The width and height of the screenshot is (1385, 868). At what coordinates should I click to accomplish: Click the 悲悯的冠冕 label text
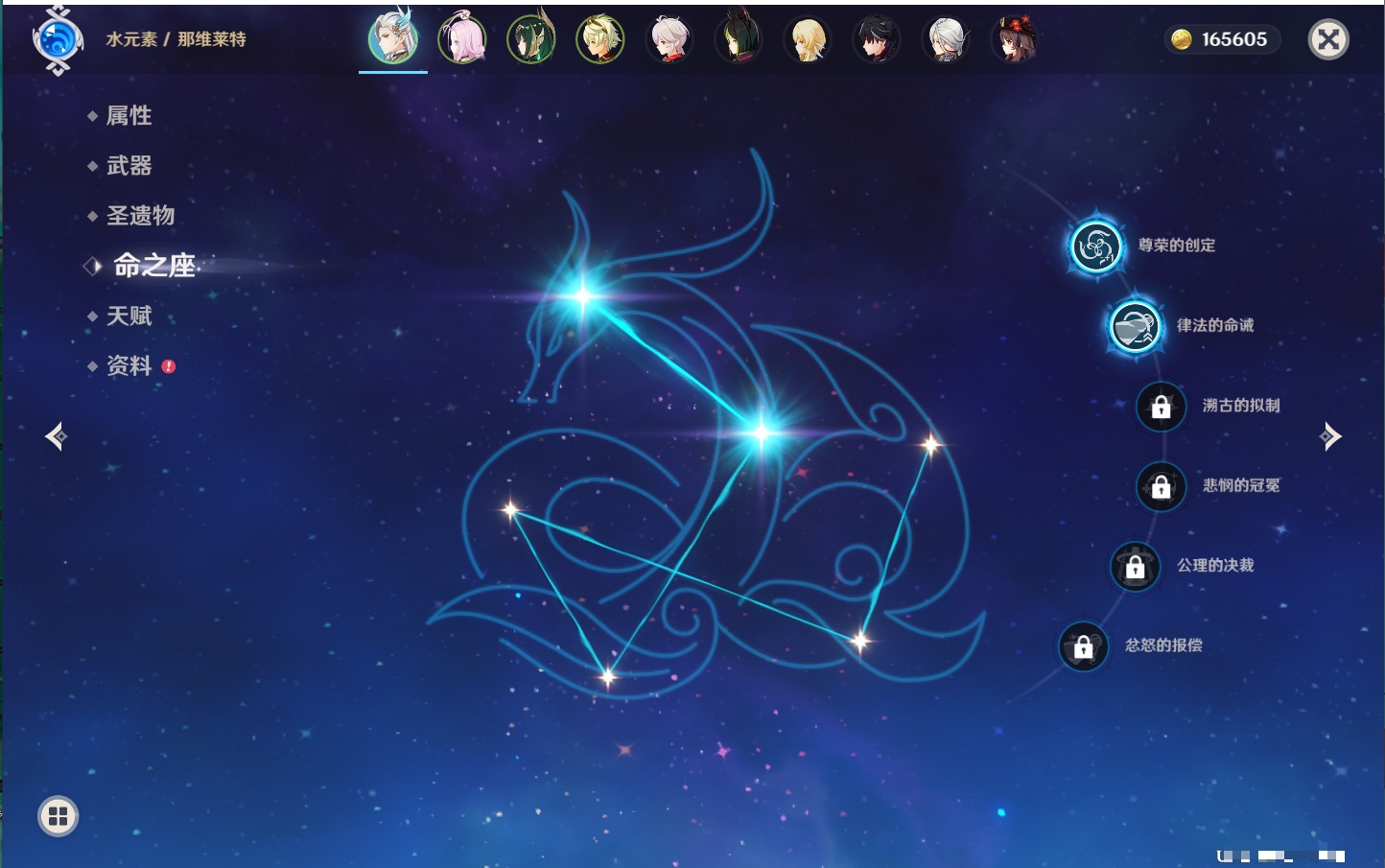[x=1241, y=485]
